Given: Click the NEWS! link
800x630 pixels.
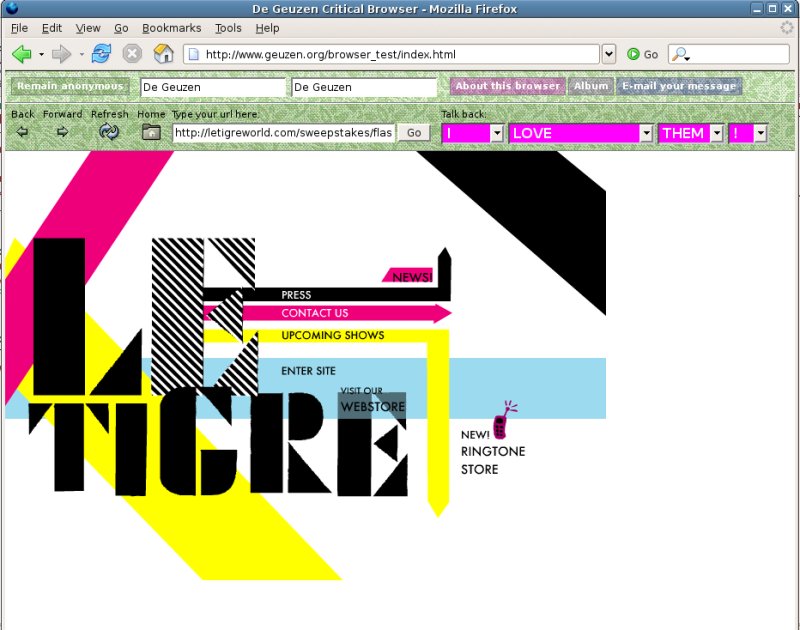Looking at the screenshot, I should (412, 277).
